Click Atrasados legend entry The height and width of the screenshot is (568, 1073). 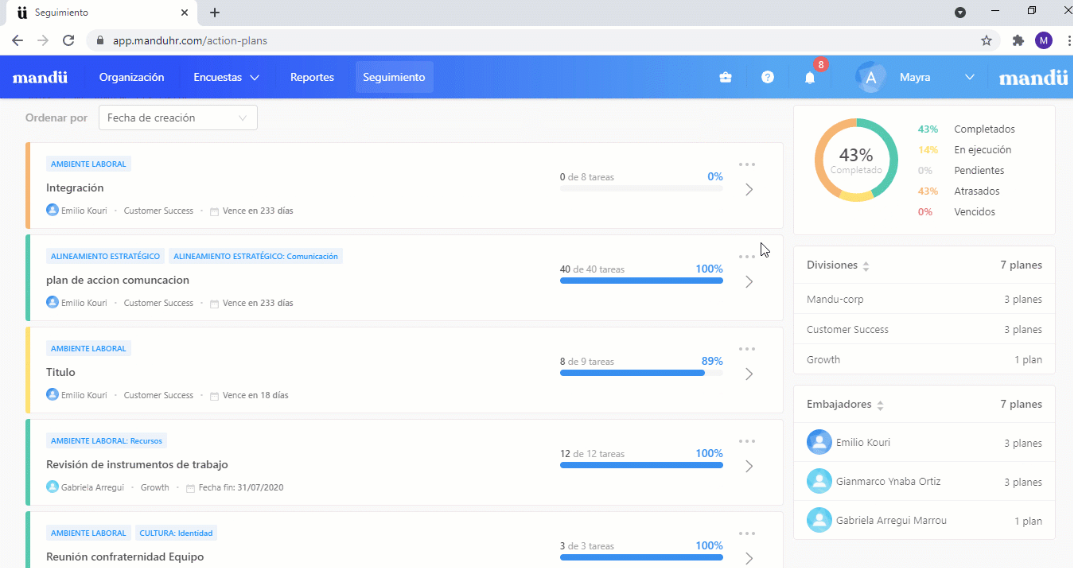click(977, 192)
